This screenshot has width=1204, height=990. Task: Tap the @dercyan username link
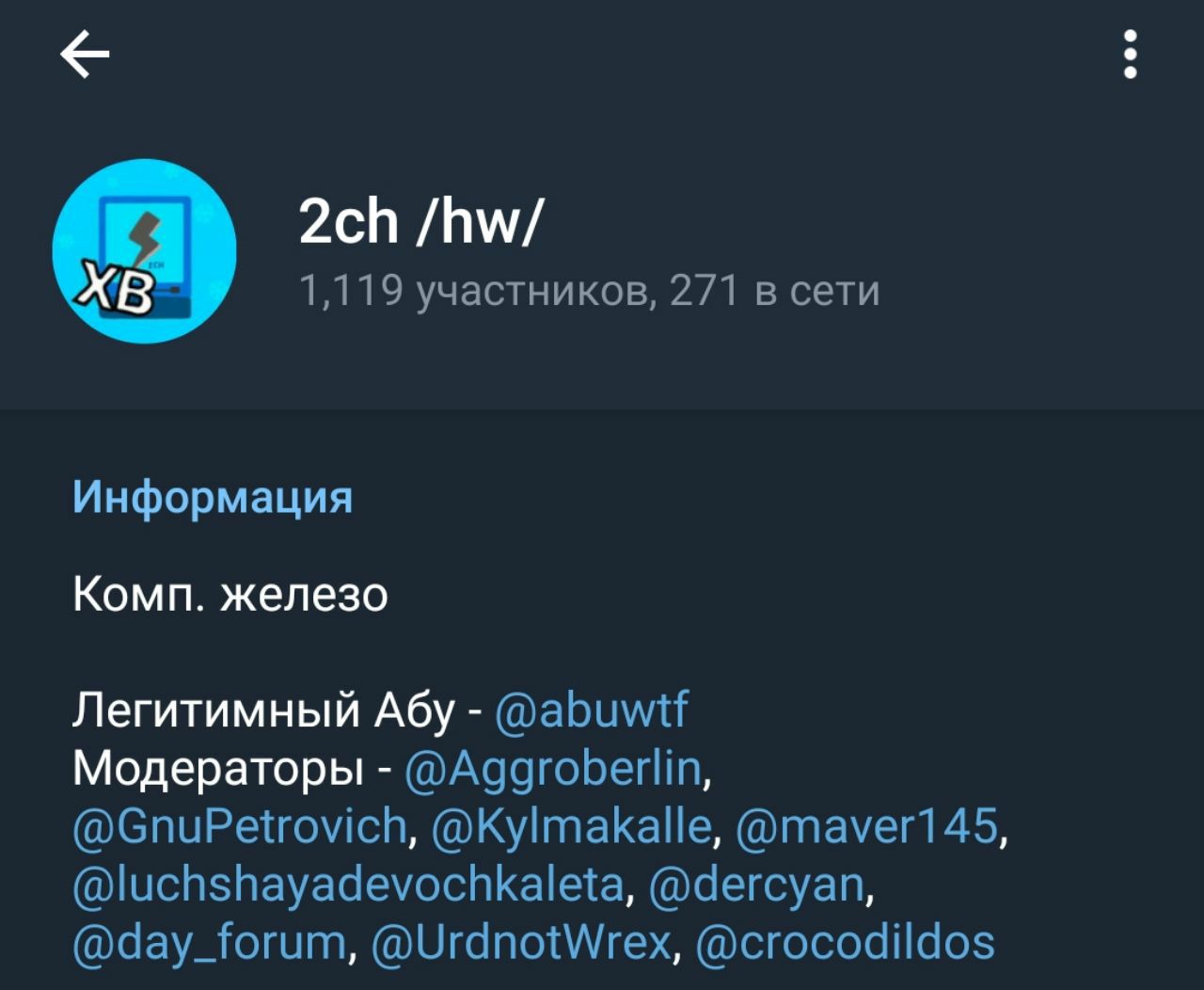click(x=757, y=884)
